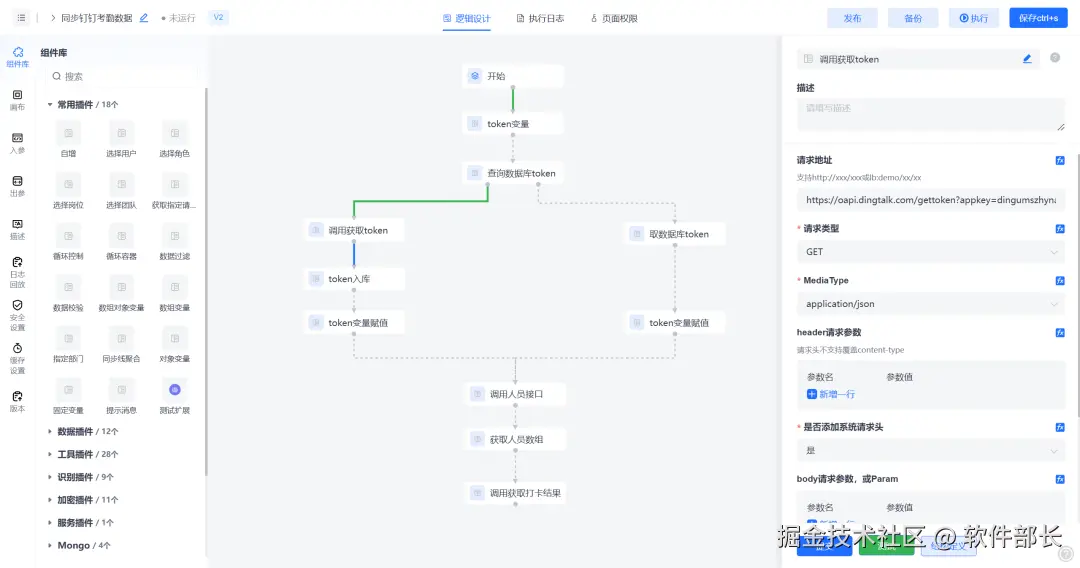
Task: Switch to the 页面权限 tab
Action: pos(613,18)
